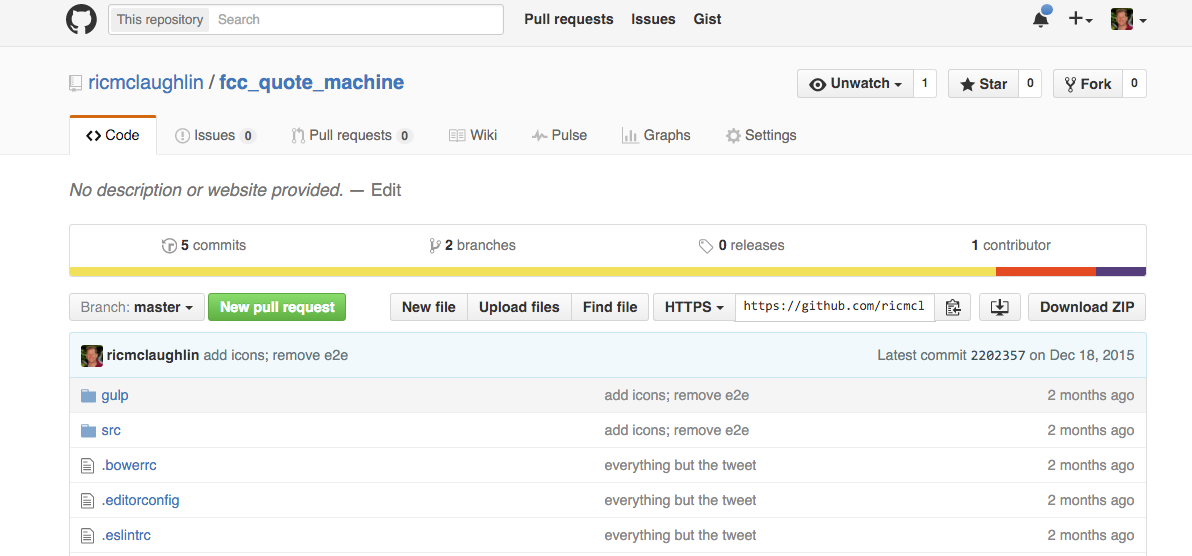Open notifications bell icon
Viewport: 1192px width, 556px height.
tap(1041, 18)
